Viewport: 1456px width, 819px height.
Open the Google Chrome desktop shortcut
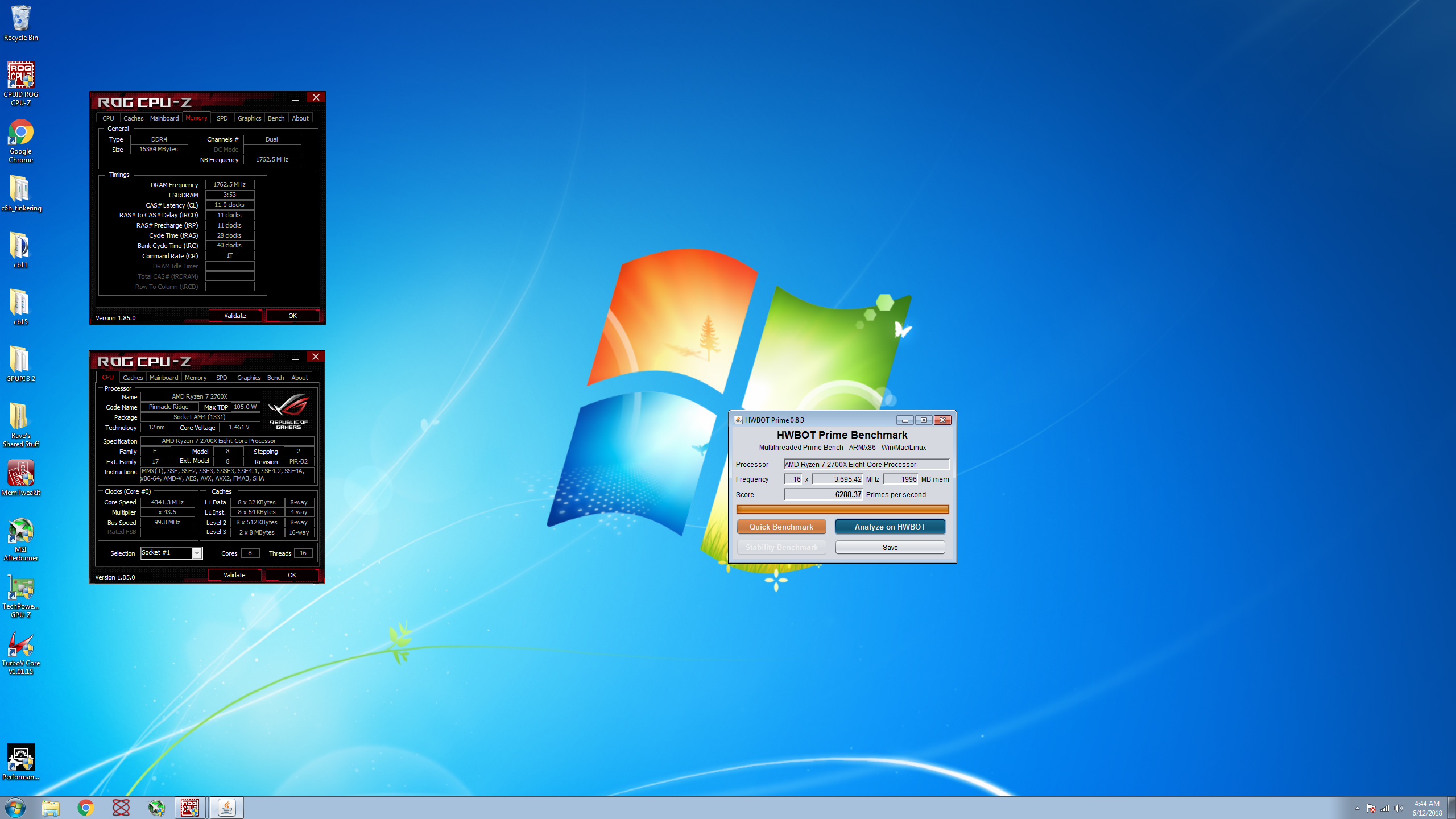pyautogui.click(x=21, y=140)
